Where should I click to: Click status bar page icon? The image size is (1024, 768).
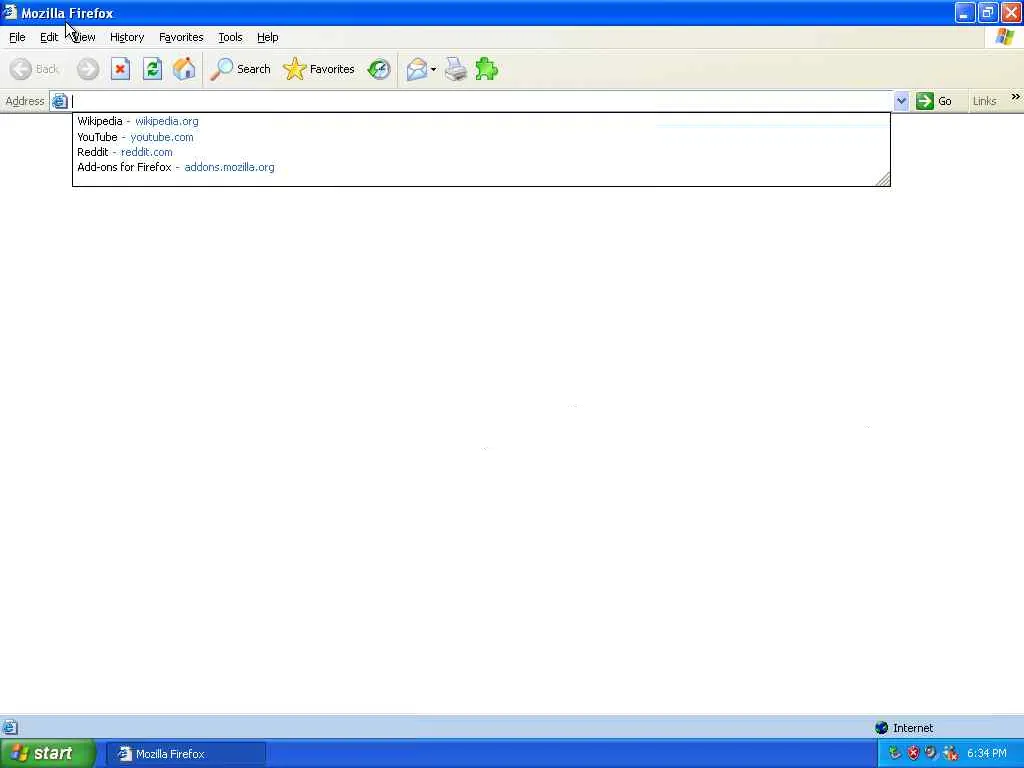click(9, 728)
